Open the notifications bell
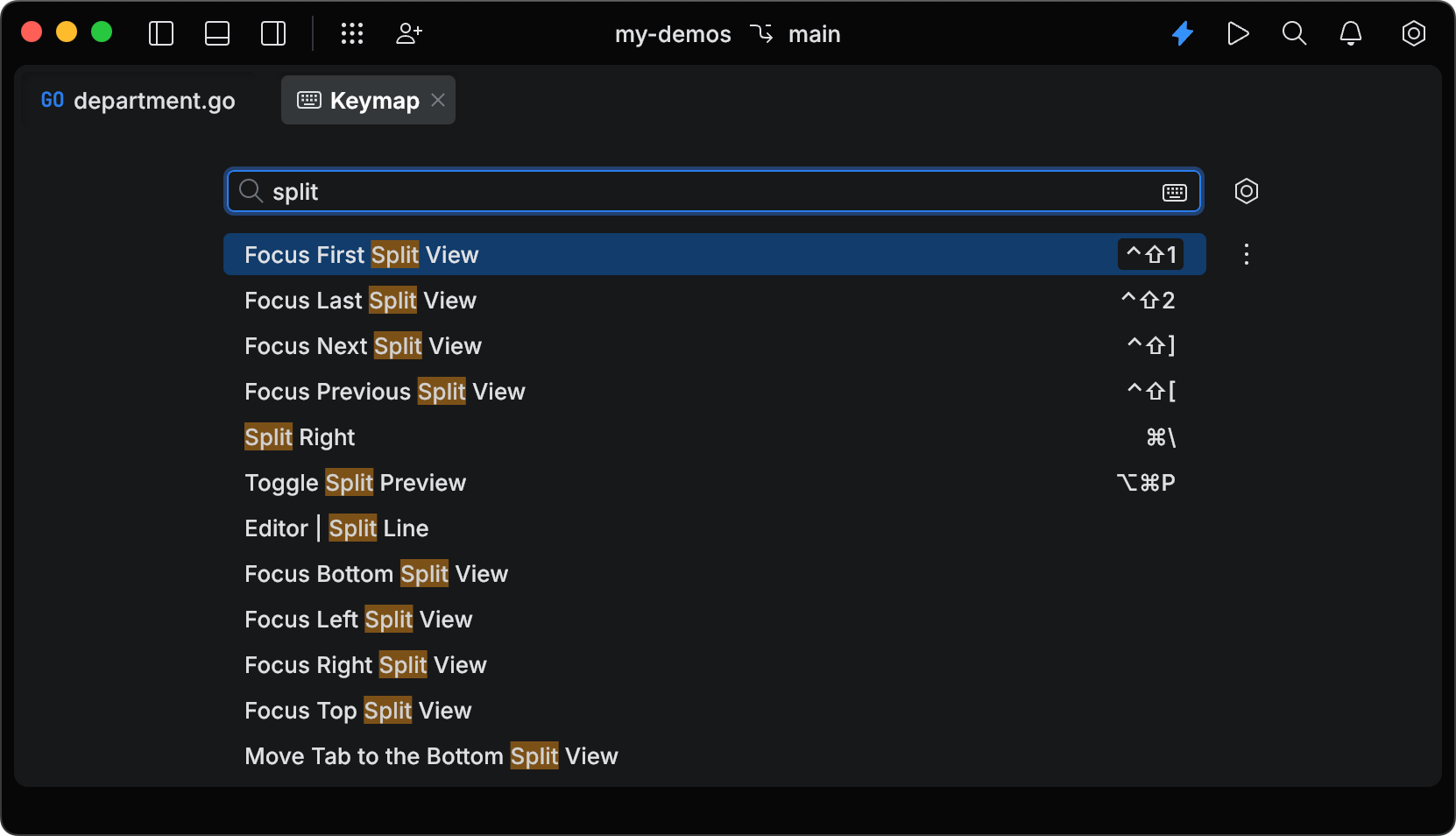1456x836 pixels. point(1350,33)
